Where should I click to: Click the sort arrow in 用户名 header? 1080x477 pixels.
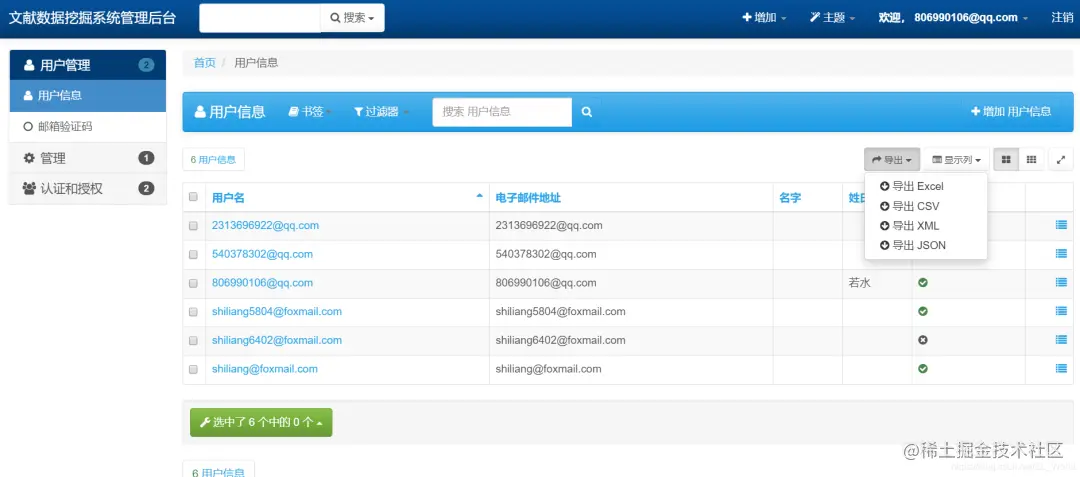tap(479, 196)
